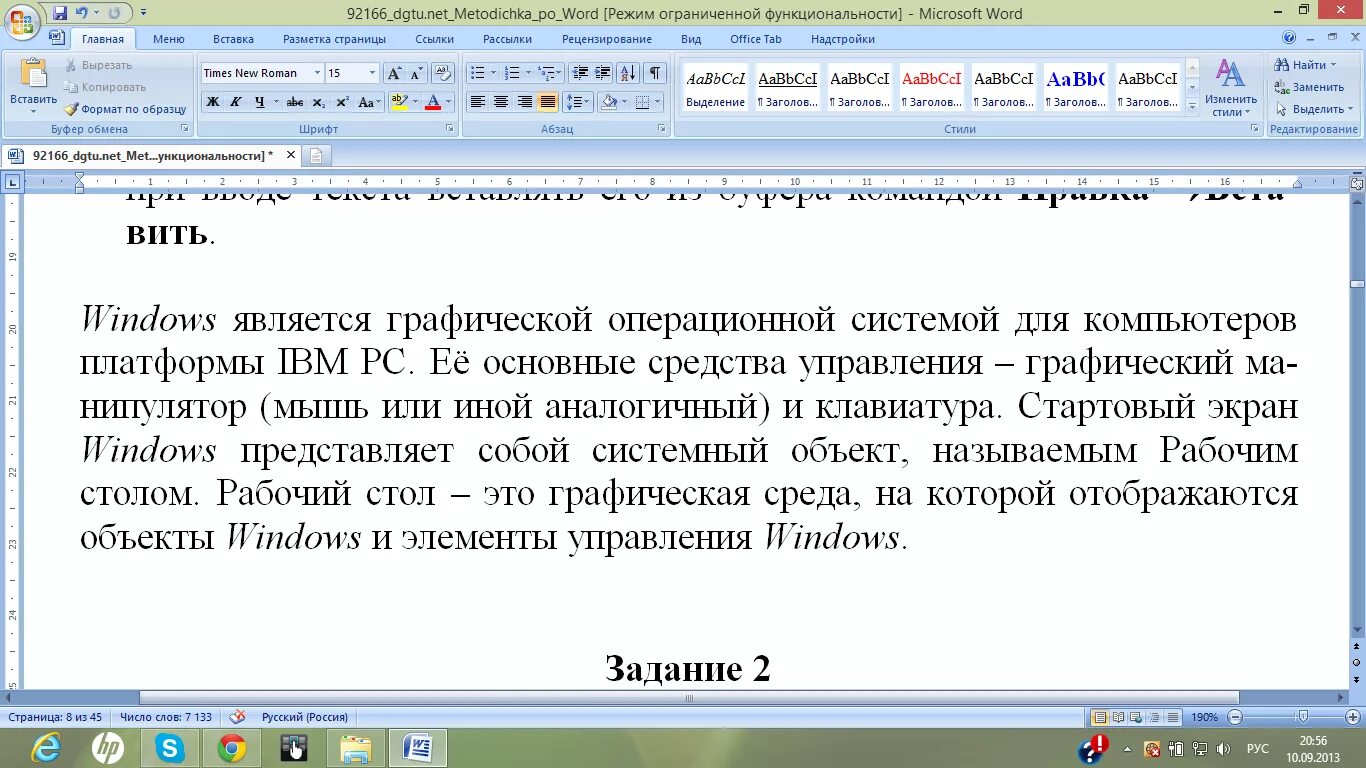
Task: Open Skype from the taskbar
Action: tap(170, 748)
